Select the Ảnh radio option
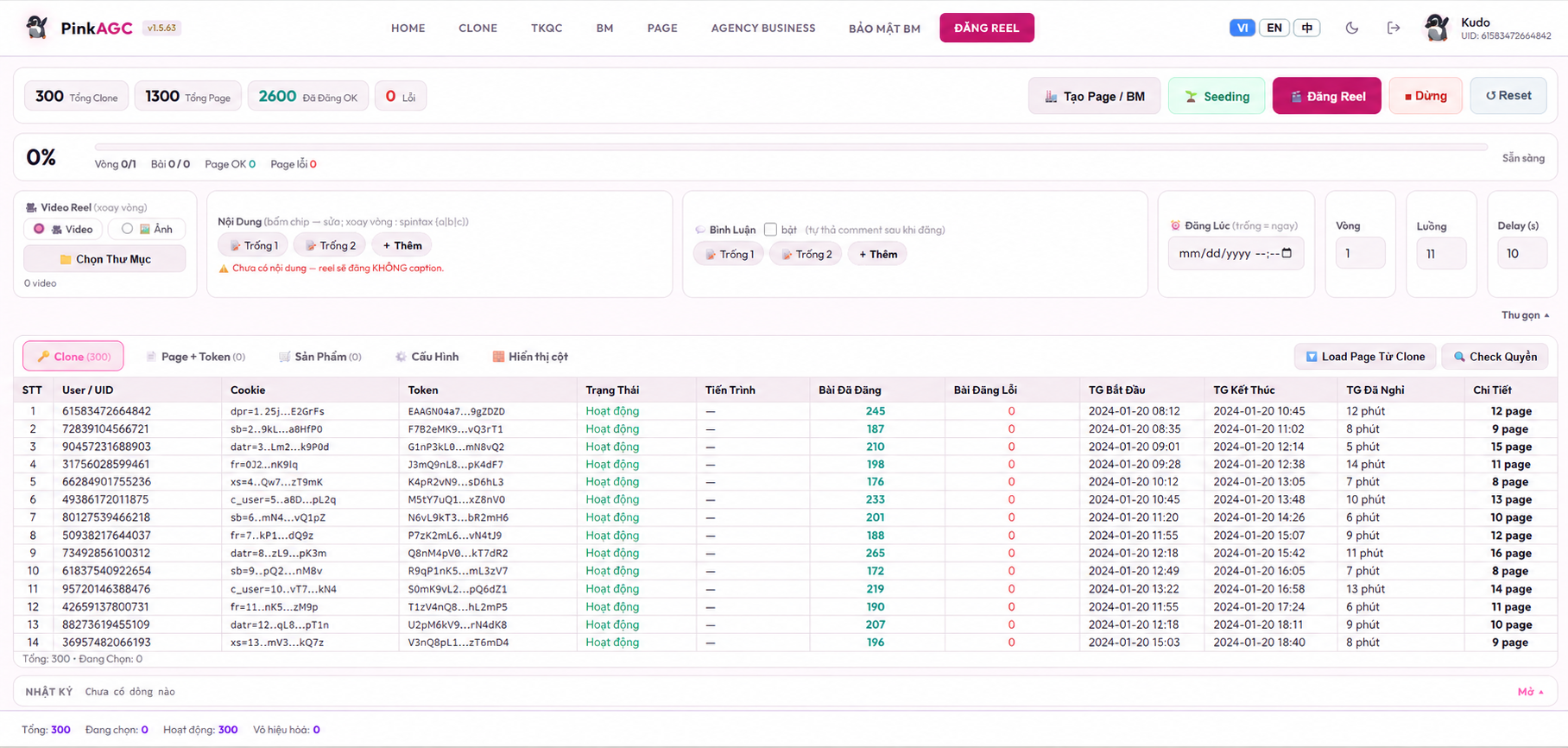The height and width of the screenshot is (748, 1568). pos(127,229)
